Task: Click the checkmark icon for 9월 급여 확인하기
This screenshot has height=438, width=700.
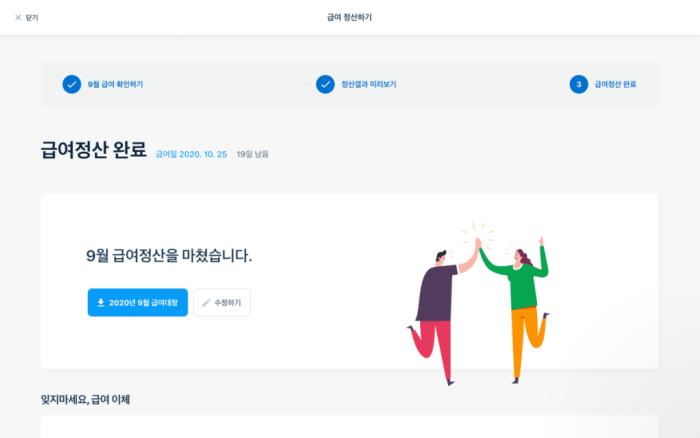Action: coord(71,84)
